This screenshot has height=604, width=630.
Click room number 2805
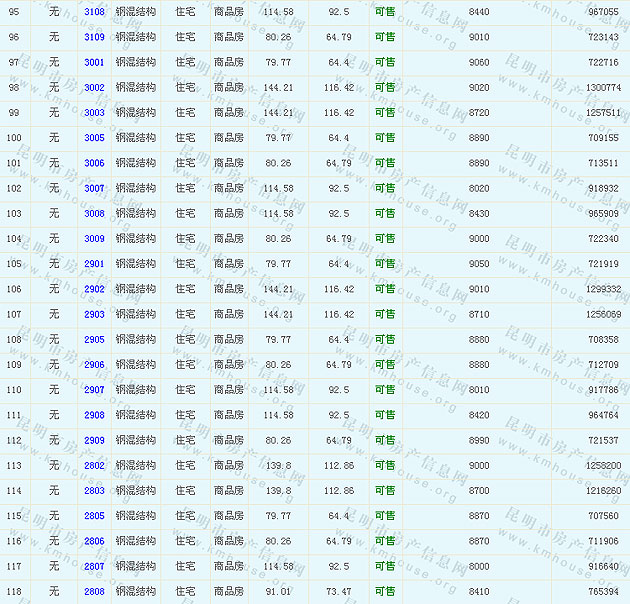coord(94,516)
